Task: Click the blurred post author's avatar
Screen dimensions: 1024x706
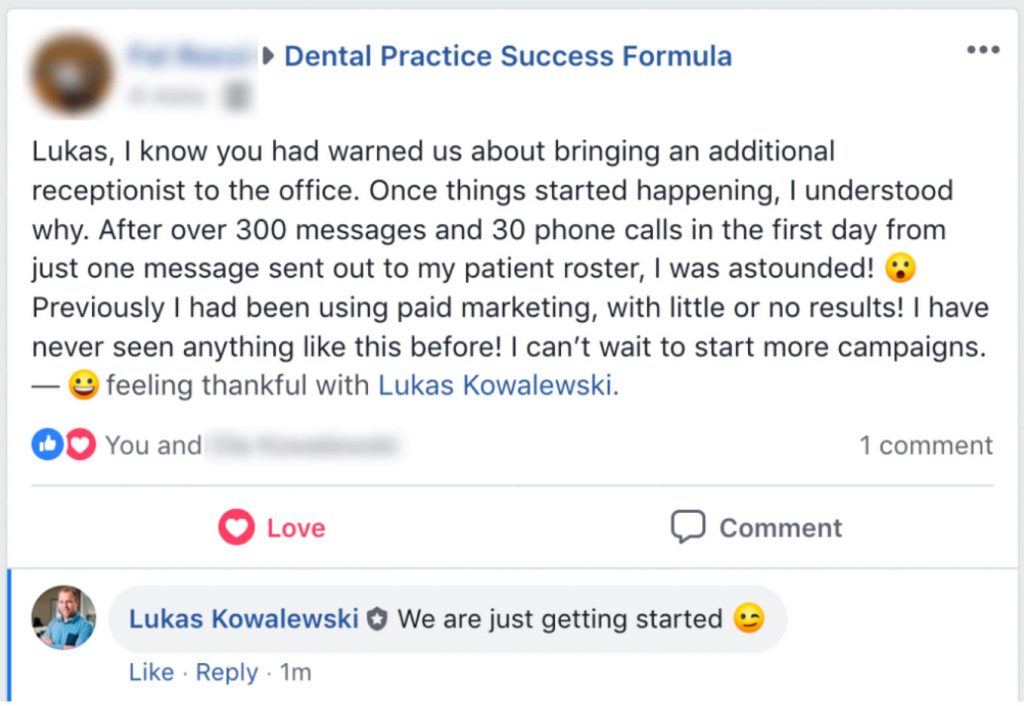Action: [x=70, y=73]
